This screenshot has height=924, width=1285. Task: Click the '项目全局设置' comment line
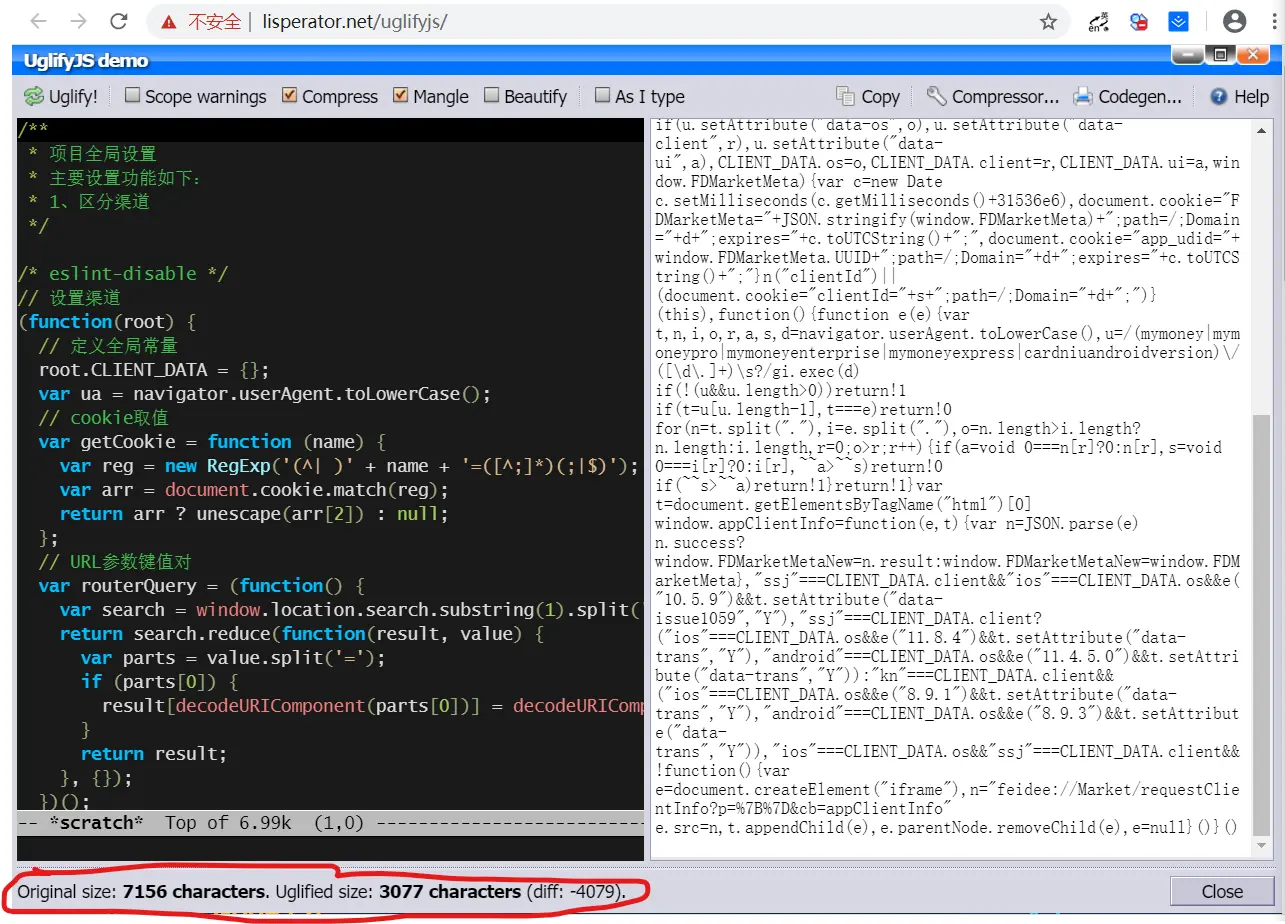tap(92, 154)
